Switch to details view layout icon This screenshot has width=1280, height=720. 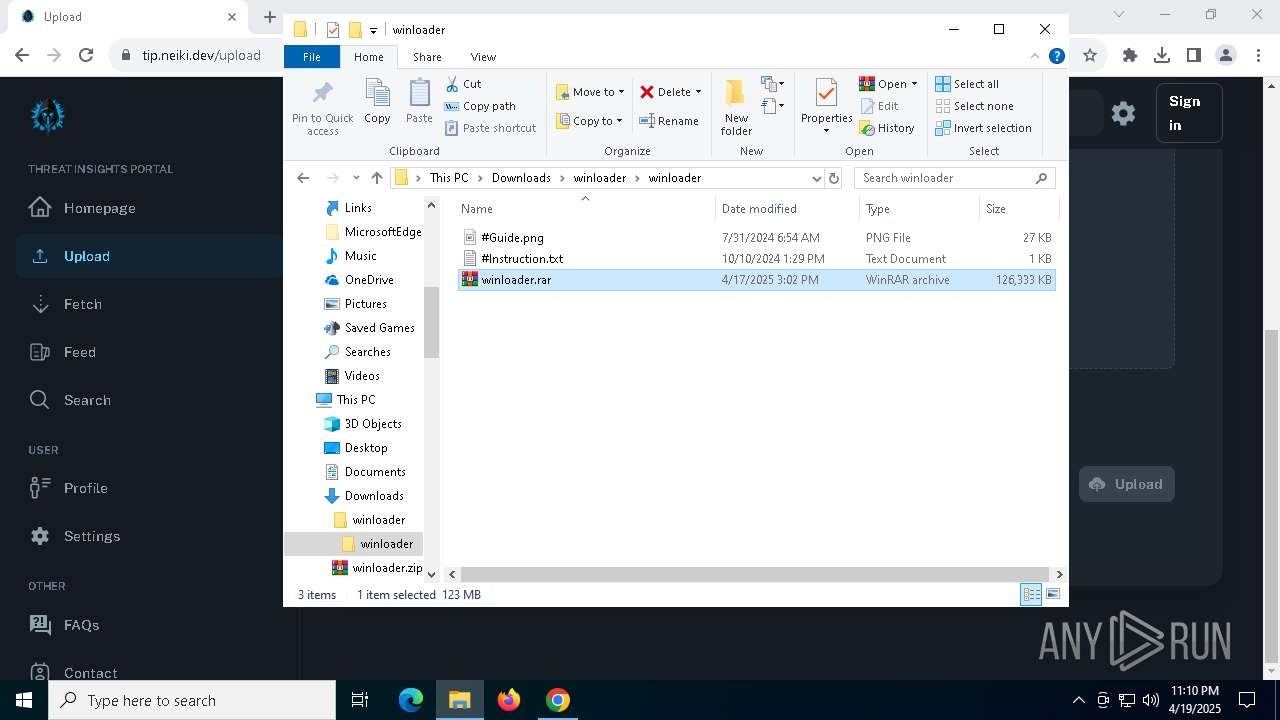pyautogui.click(x=1031, y=595)
